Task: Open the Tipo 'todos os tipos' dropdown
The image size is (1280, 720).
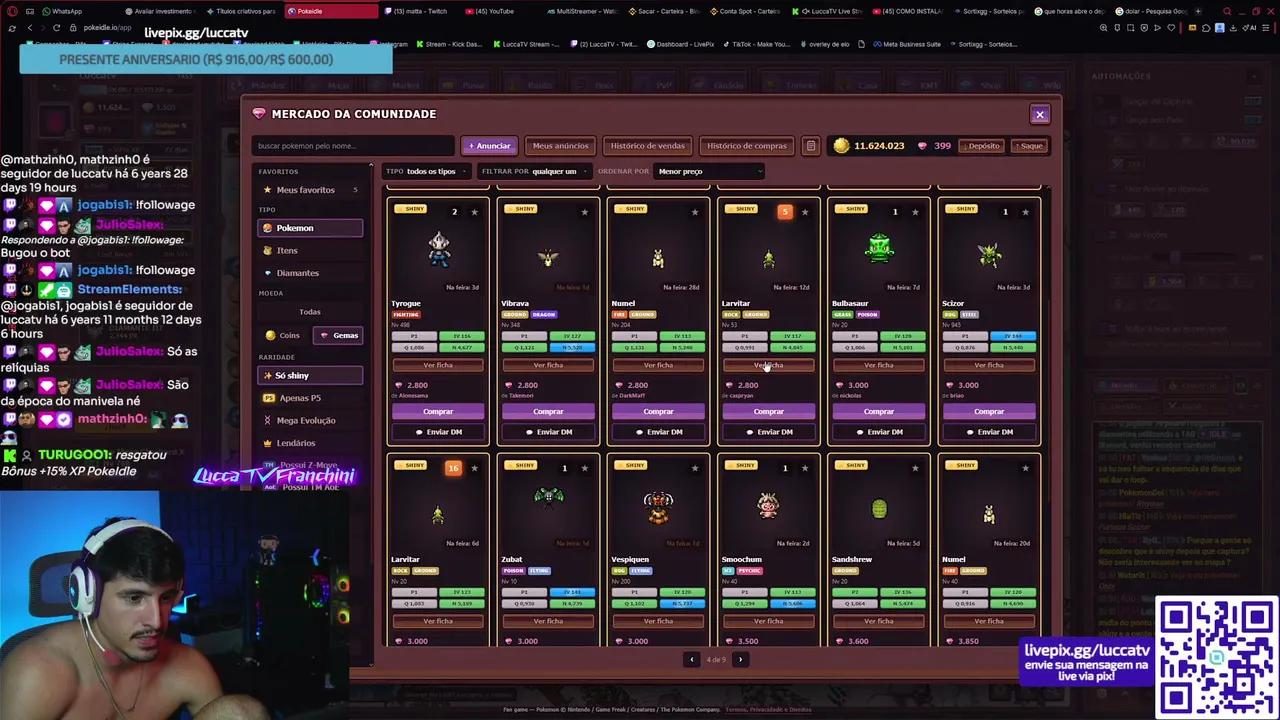Action: [436, 171]
